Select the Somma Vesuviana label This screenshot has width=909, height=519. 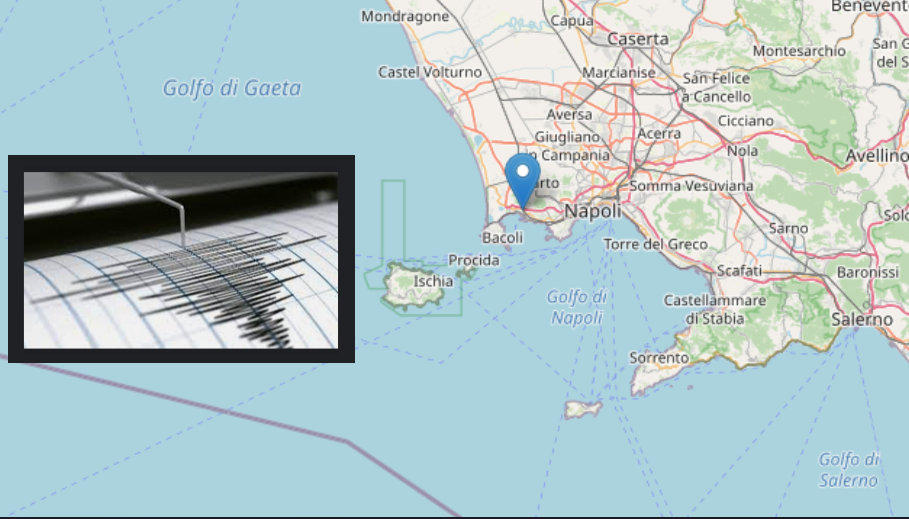click(691, 186)
